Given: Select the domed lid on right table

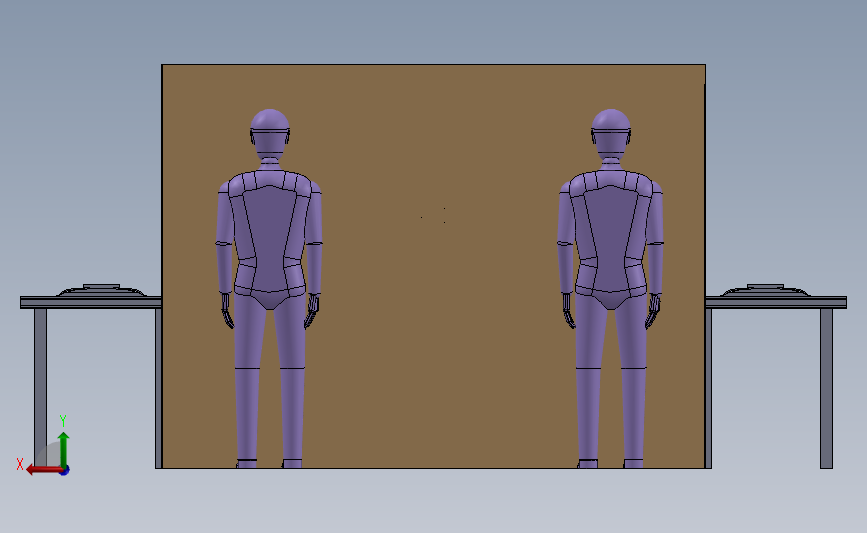Looking at the screenshot, I should [765, 290].
